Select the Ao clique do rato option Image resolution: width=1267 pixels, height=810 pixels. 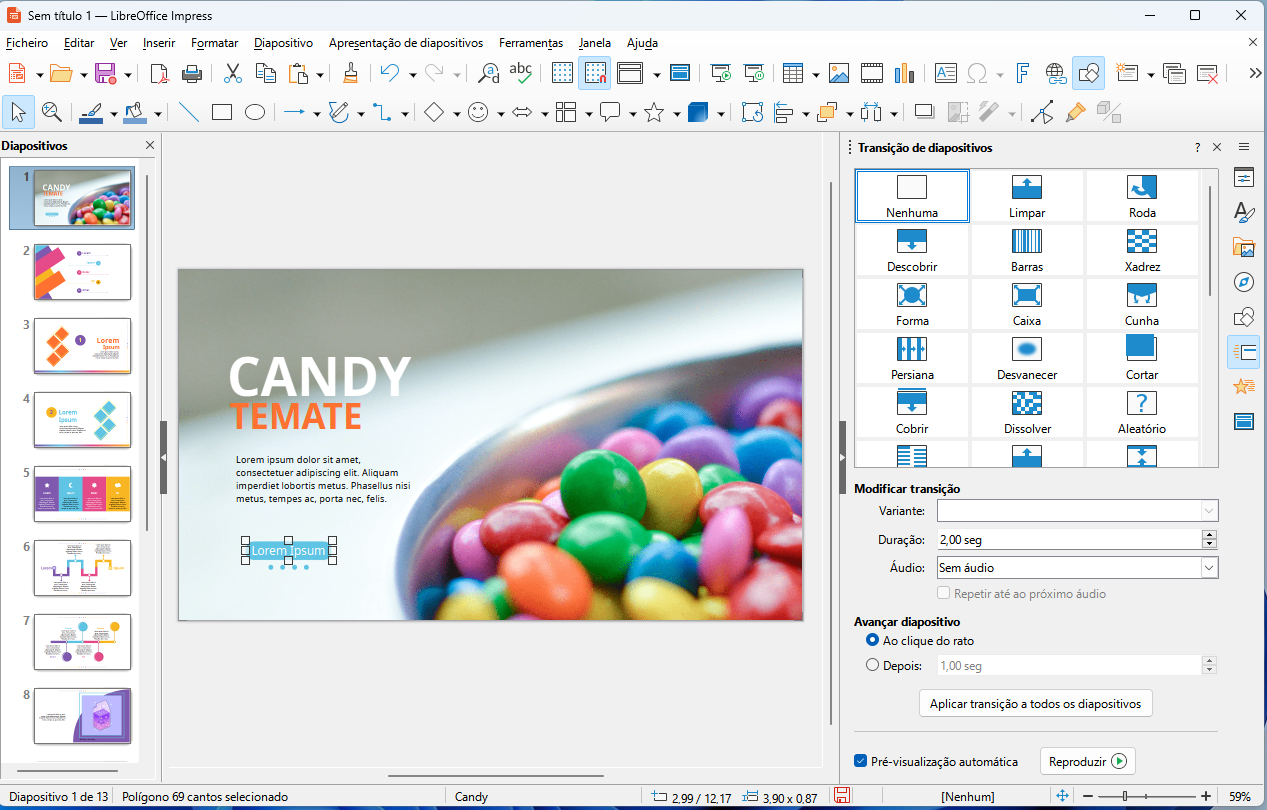(x=873, y=640)
